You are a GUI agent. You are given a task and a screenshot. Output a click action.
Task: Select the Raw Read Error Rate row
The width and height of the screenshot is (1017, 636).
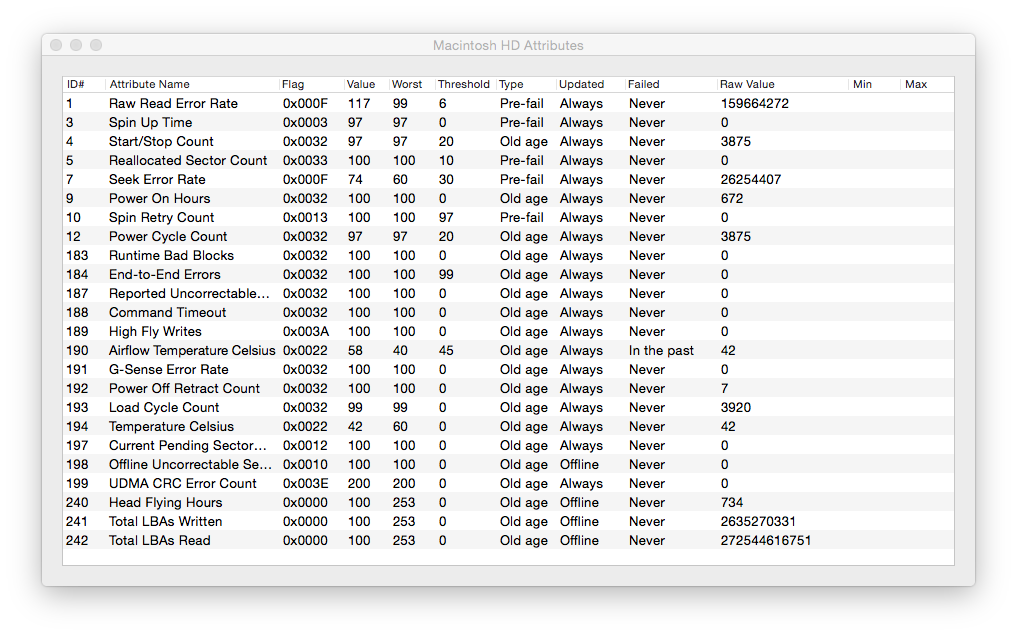click(x=508, y=104)
